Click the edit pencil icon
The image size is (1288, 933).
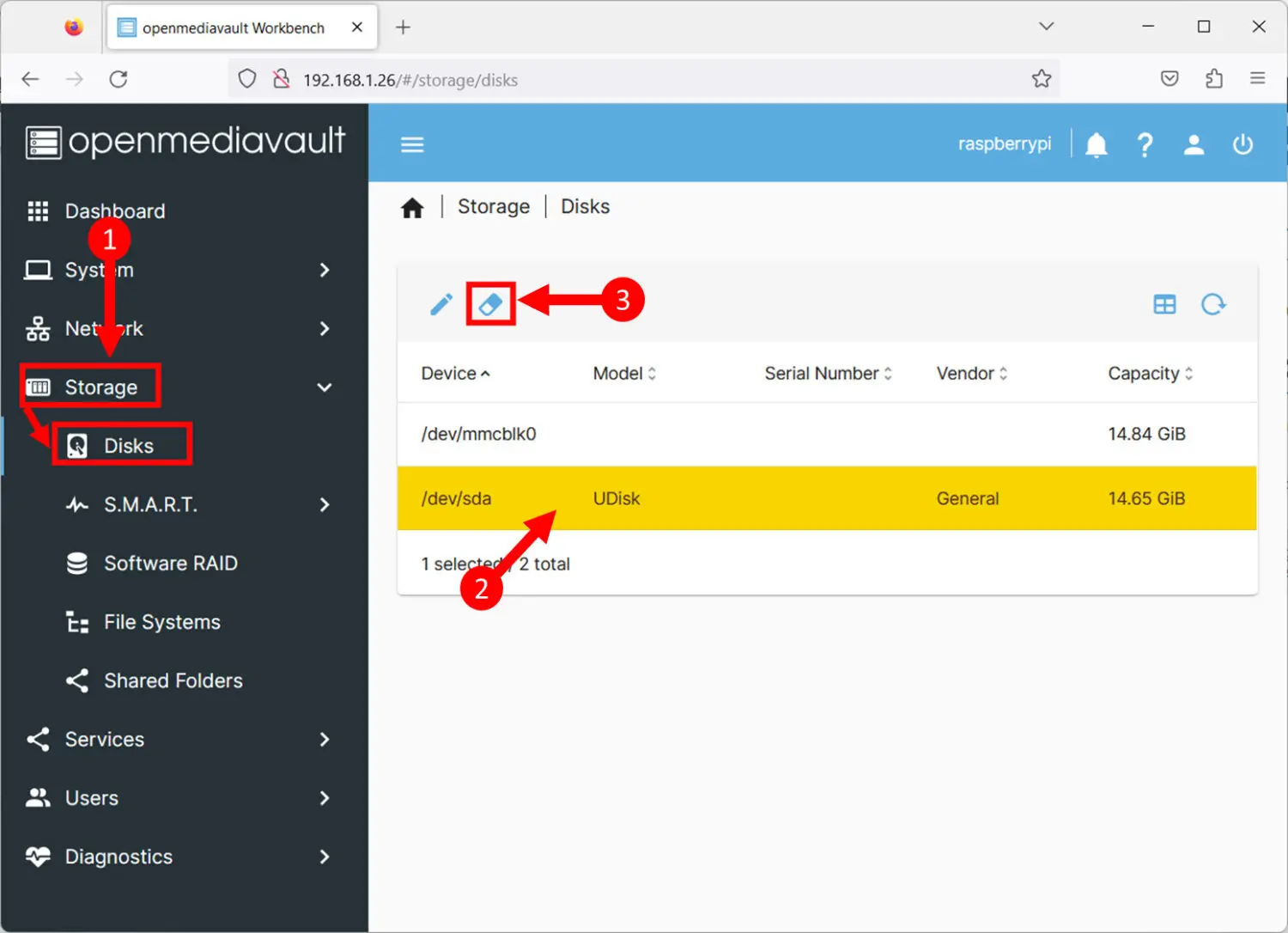click(x=441, y=304)
